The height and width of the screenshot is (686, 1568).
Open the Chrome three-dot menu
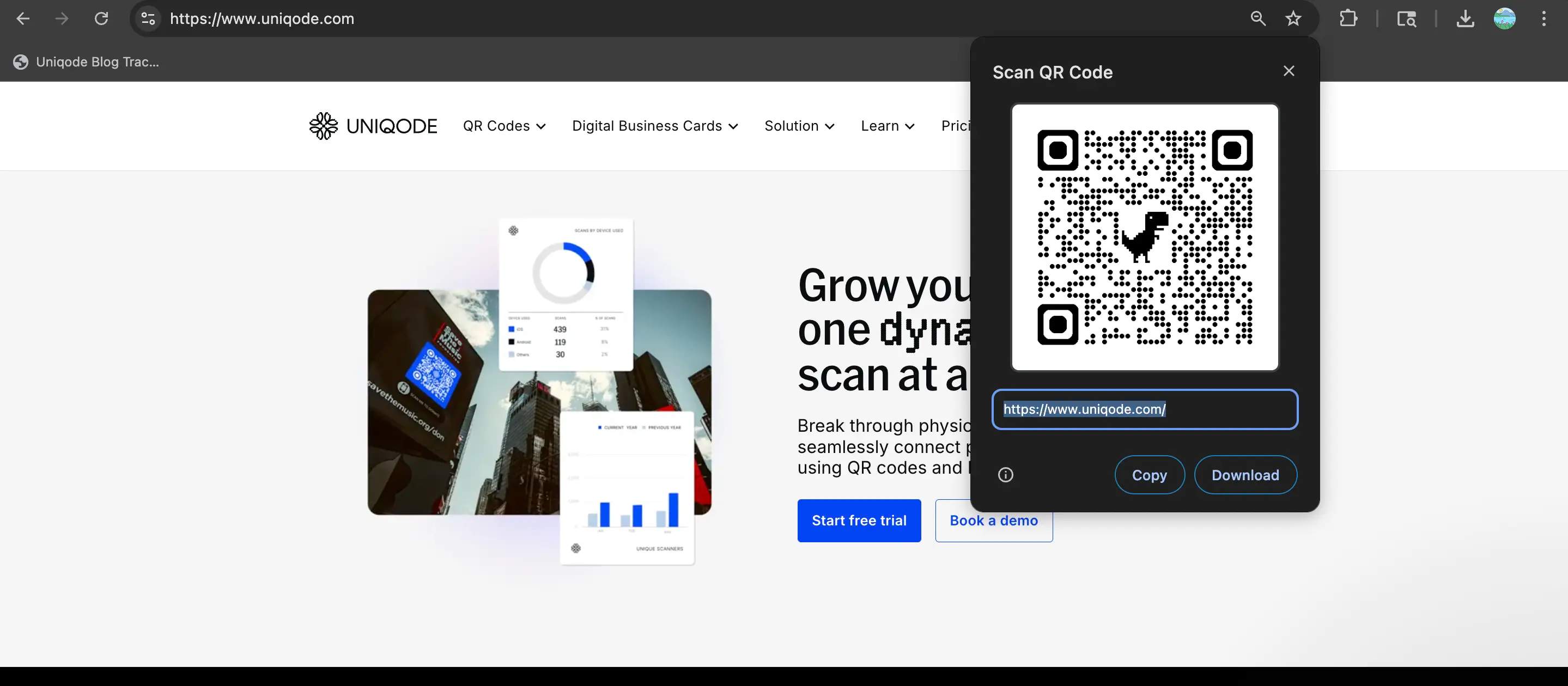coord(1543,19)
